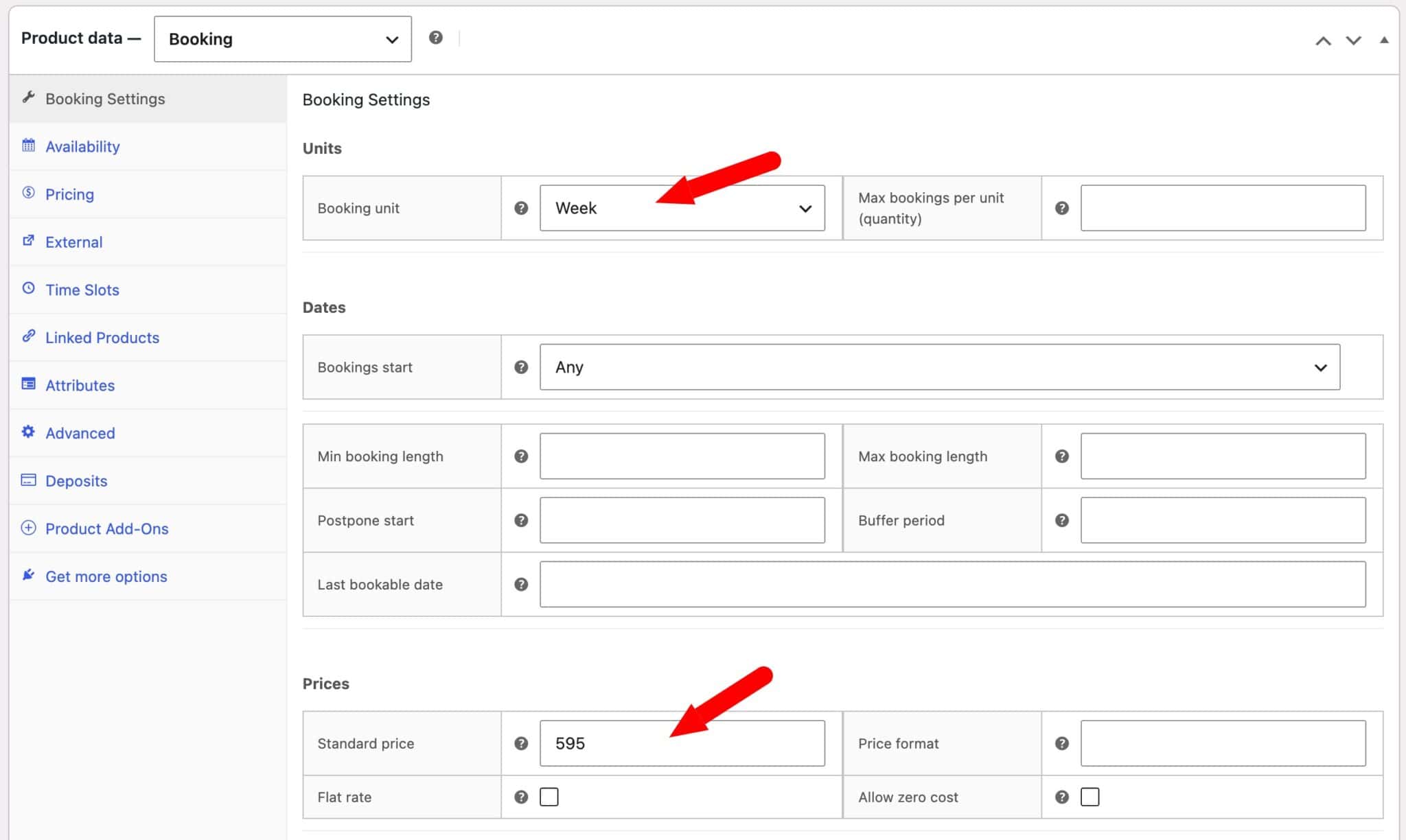Select the External tab
The width and height of the screenshot is (1406, 840).
point(148,242)
